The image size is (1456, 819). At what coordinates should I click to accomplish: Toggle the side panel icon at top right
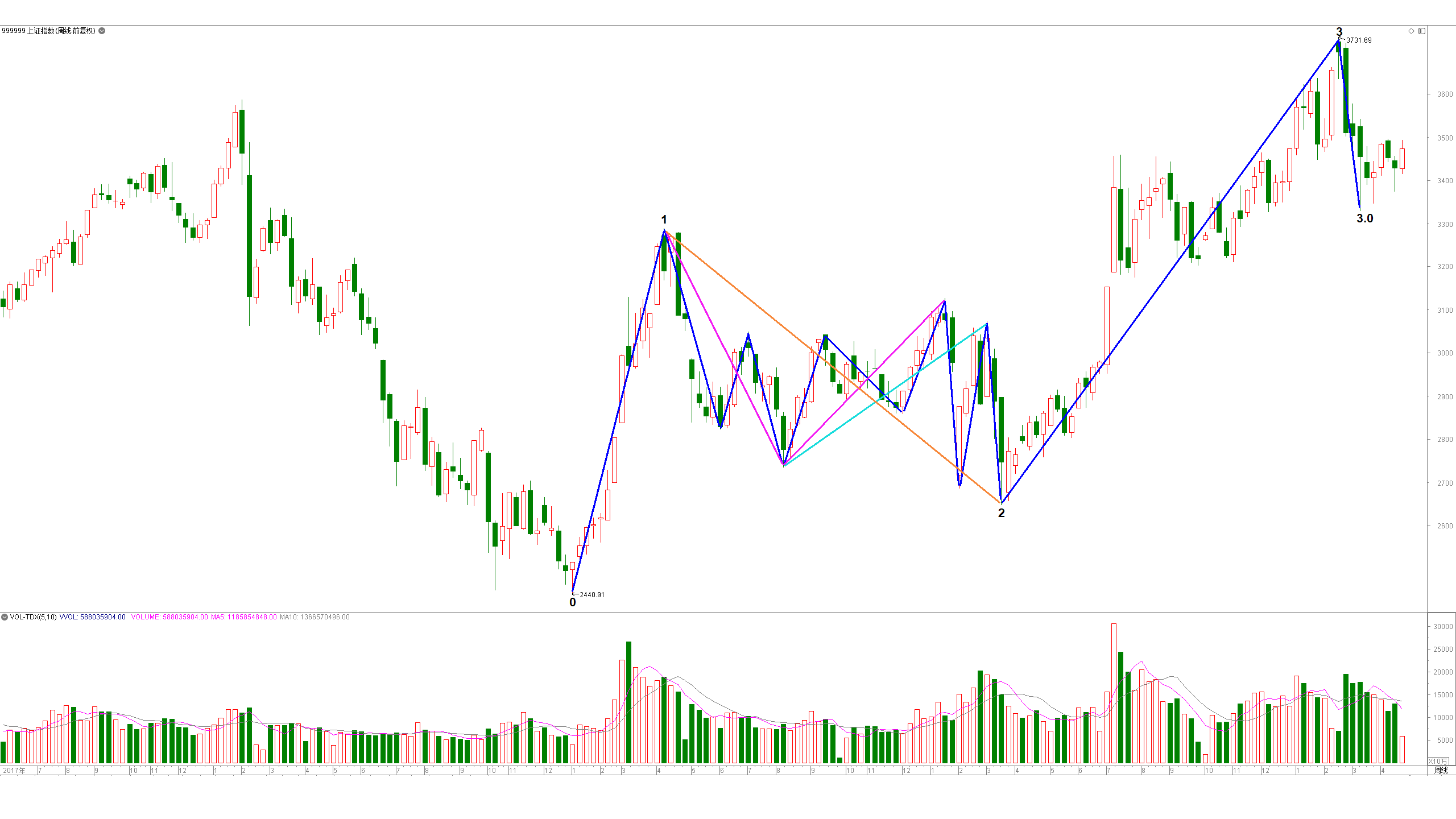(1422, 31)
